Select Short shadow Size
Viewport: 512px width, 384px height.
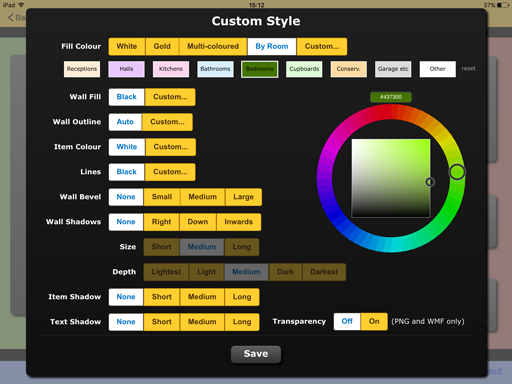[161, 247]
